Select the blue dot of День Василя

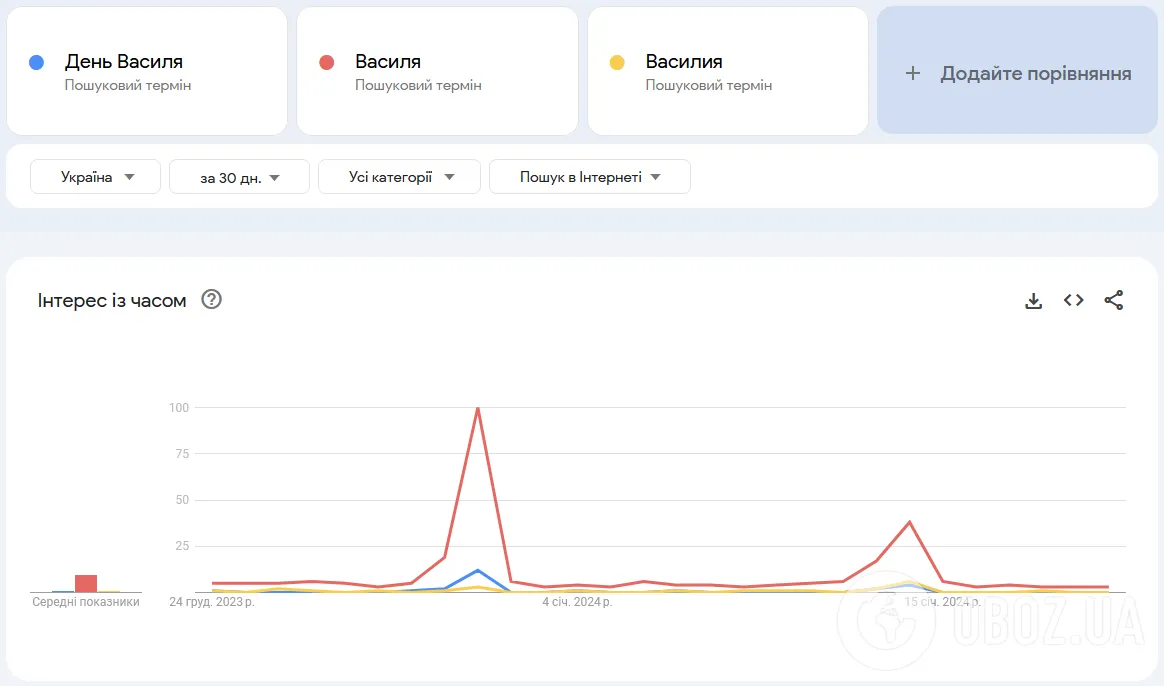36,62
